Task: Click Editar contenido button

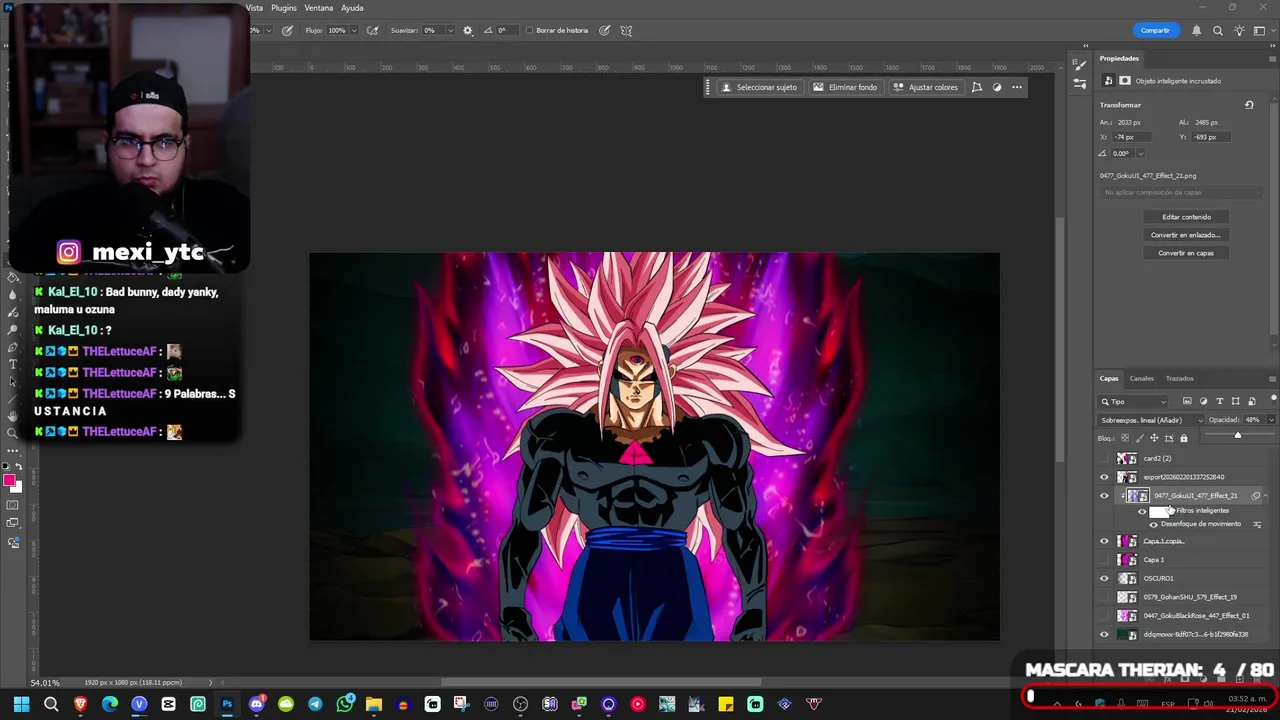Action: pos(1186,217)
